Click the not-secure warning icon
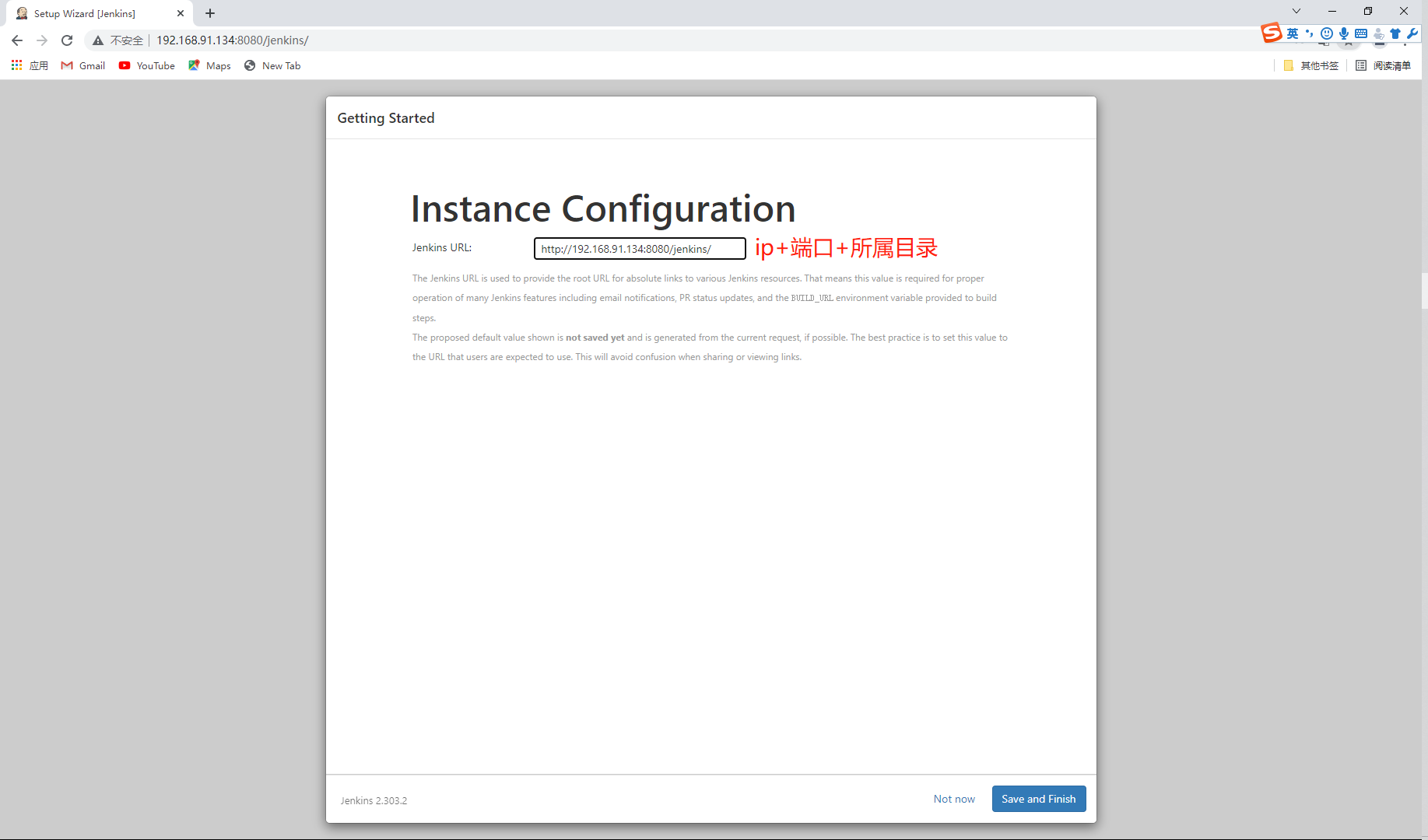The width and height of the screenshot is (1428, 840). click(98, 40)
